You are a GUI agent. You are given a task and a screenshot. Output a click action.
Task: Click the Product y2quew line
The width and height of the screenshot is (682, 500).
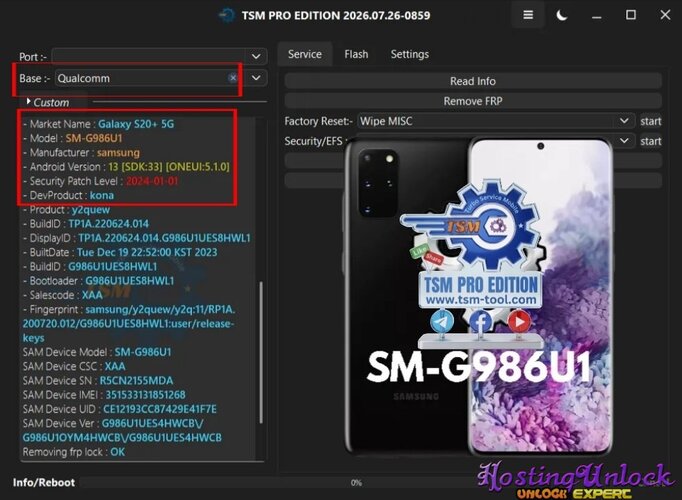(x=67, y=210)
